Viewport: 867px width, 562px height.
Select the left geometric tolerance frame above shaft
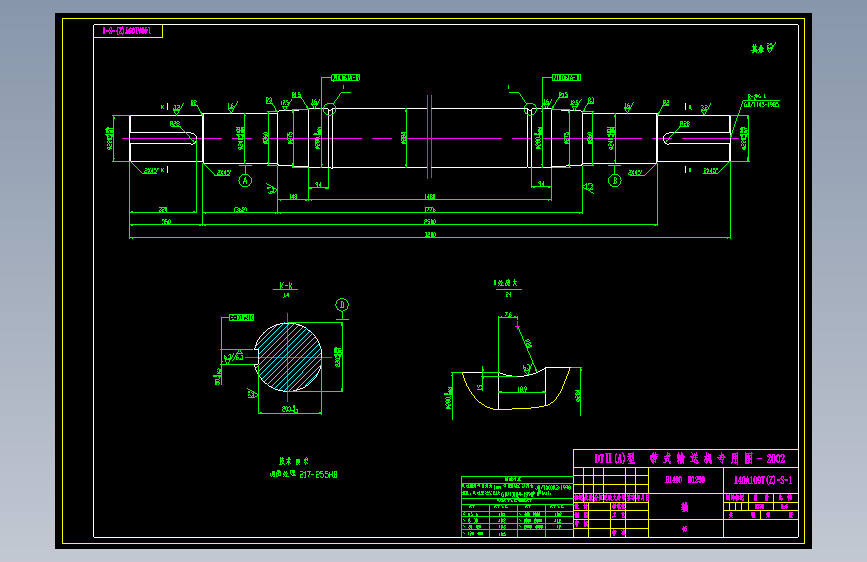346,78
